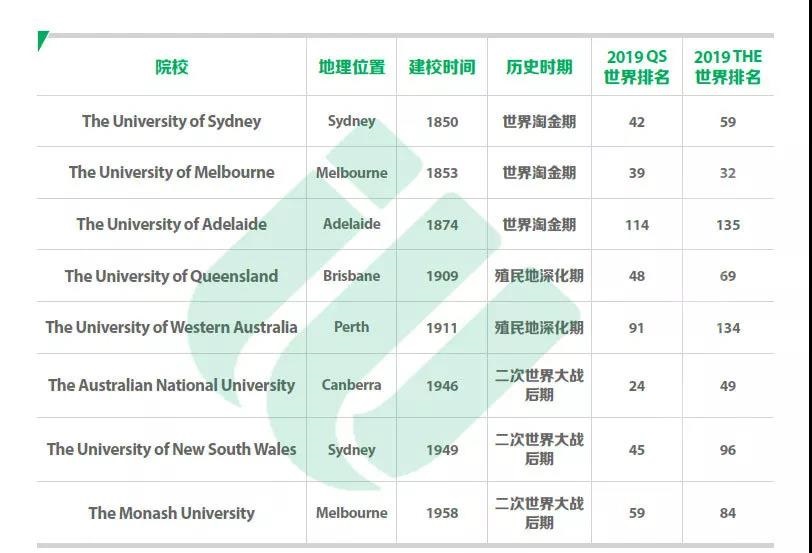Select The University of Sydney cell

click(171, 121)
